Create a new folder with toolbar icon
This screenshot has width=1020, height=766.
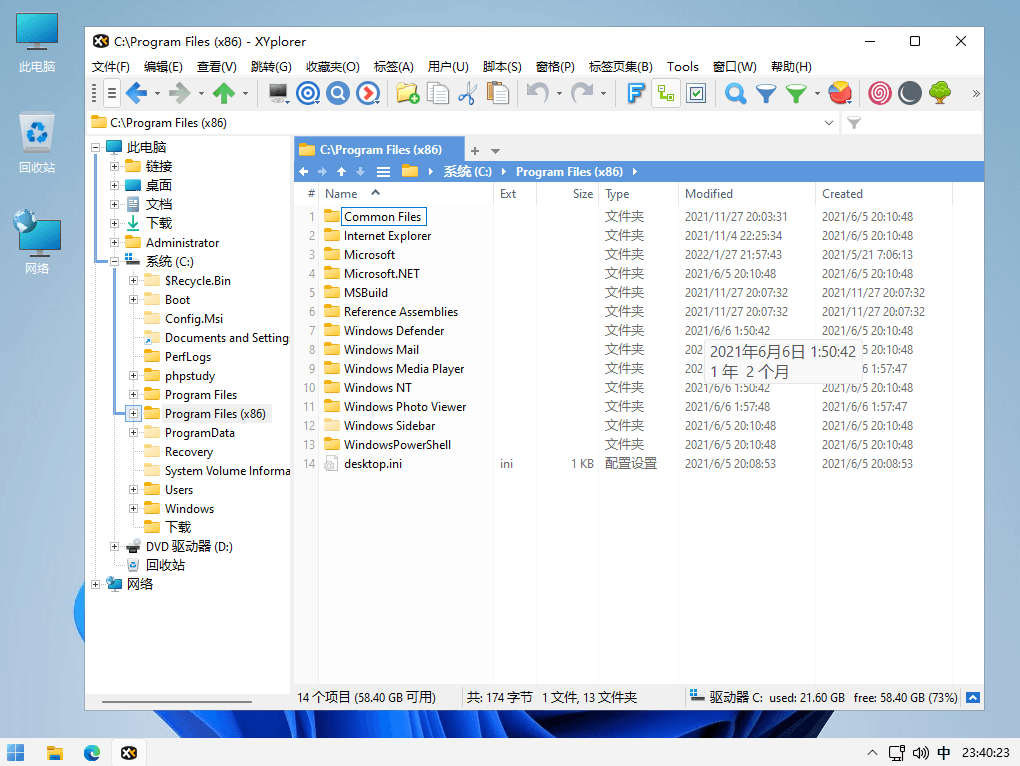pyautogui.click(x=408, y=94)
